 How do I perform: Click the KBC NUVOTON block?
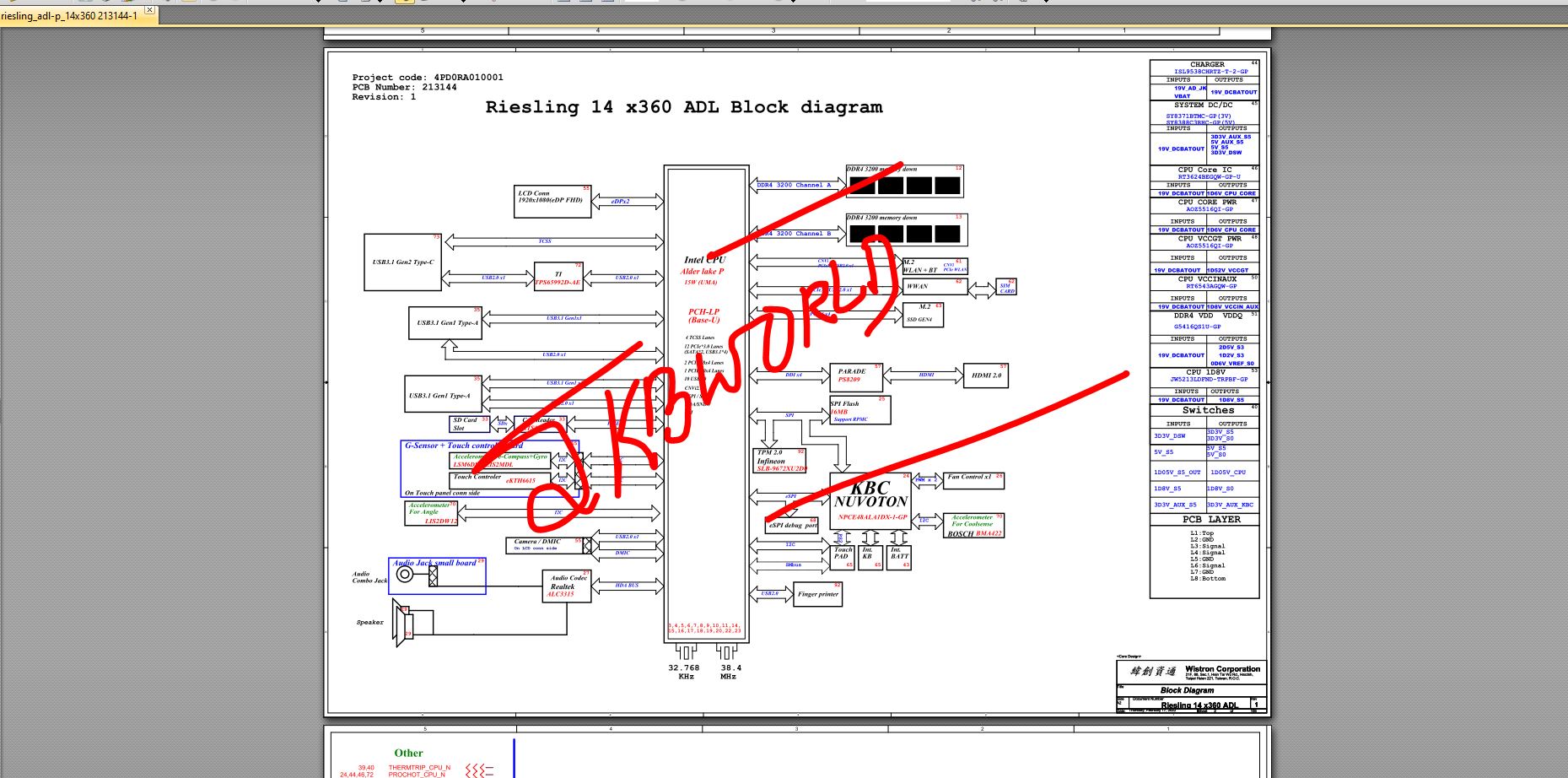(871, 500)
